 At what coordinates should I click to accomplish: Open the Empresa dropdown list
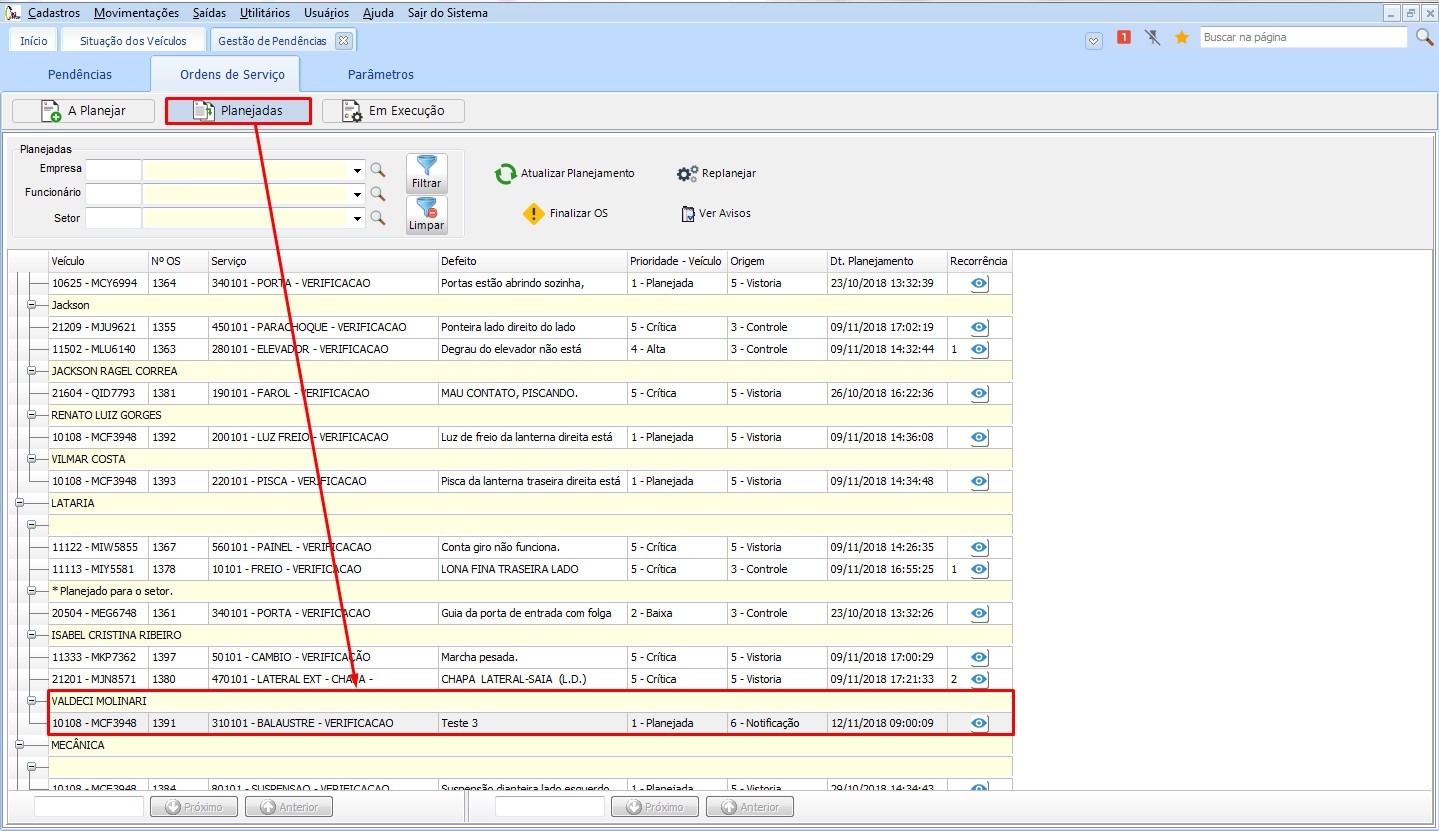pos(357,171)
